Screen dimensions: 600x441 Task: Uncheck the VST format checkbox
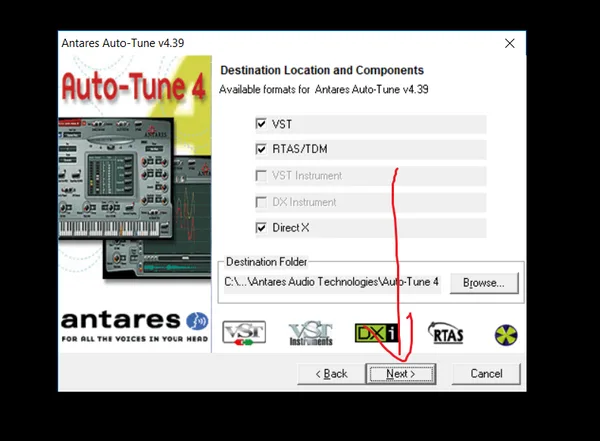pos(261,124)
